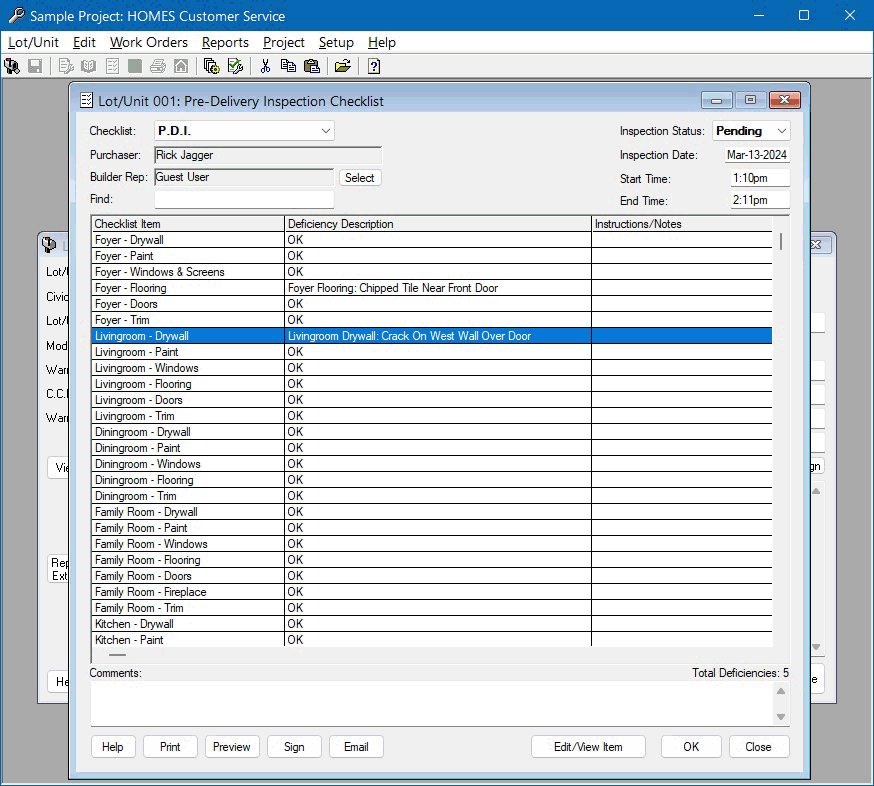Click the house toolbar icon
The height and width of the screenshot is (786, 874).
181,66
